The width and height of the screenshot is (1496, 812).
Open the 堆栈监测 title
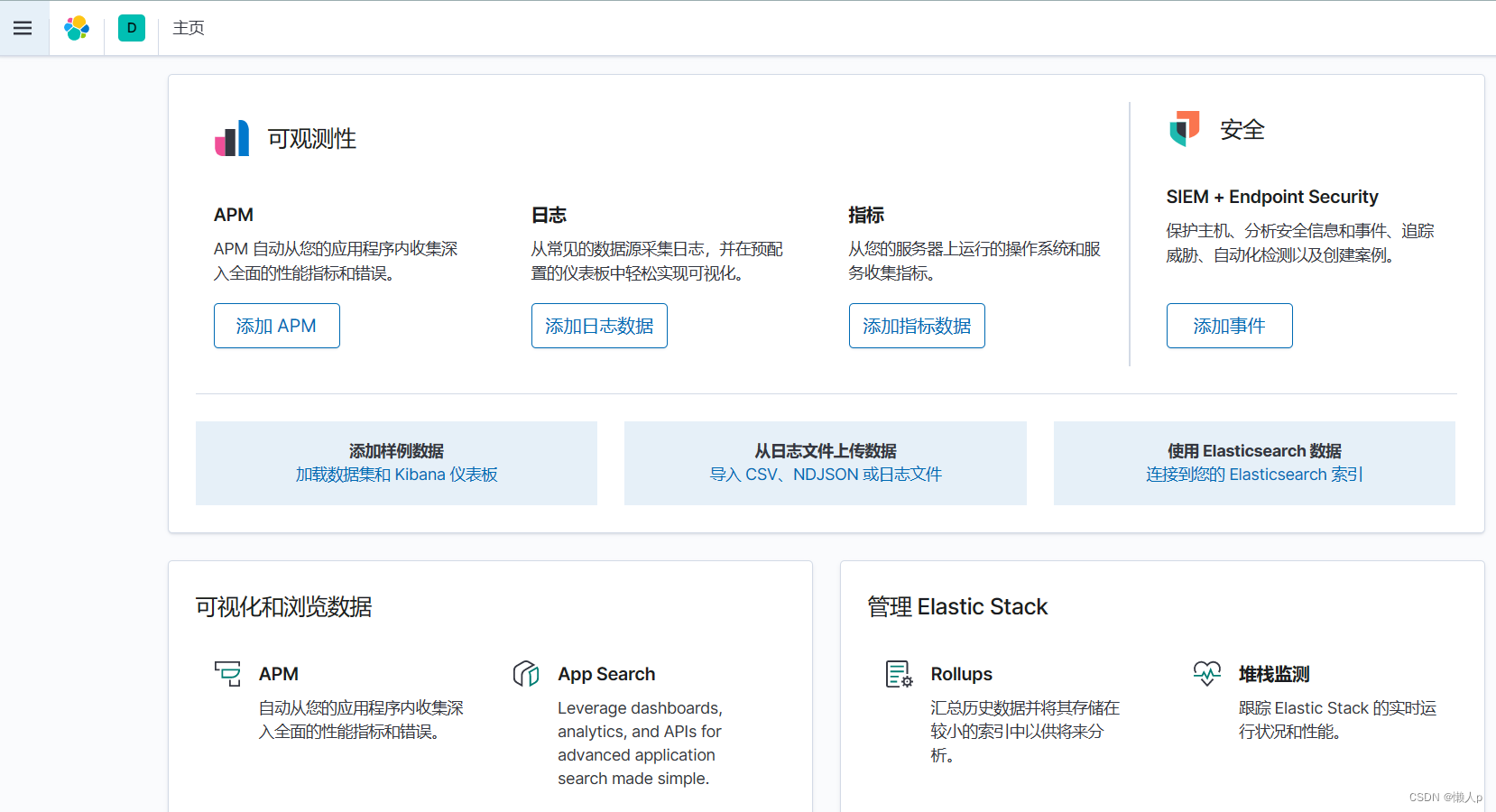pyautogui.click(x=1274, y=674)
